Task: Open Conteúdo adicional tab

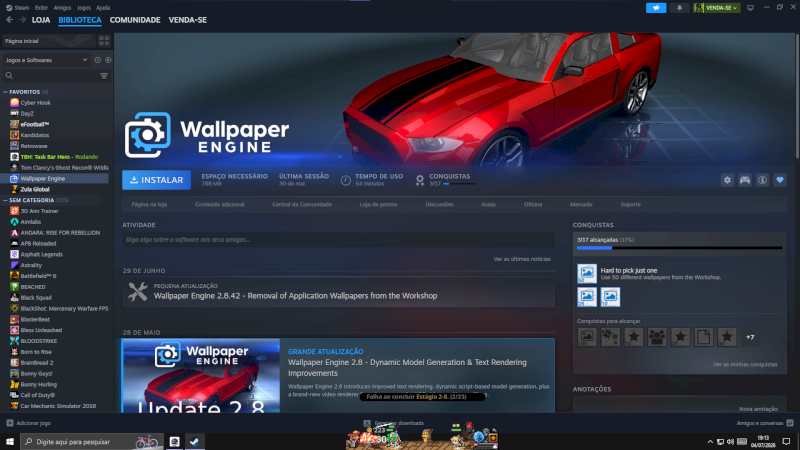Action: (x=219, y=204)
